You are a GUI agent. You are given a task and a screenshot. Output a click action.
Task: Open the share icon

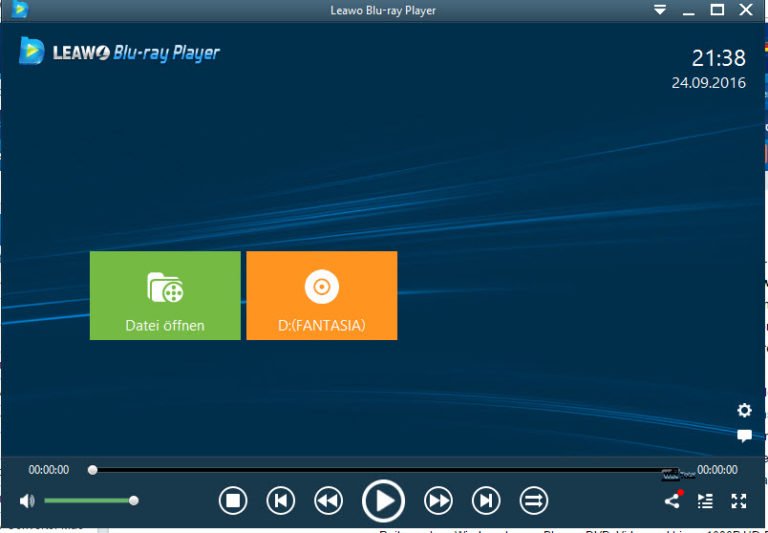tap(672, 501)
